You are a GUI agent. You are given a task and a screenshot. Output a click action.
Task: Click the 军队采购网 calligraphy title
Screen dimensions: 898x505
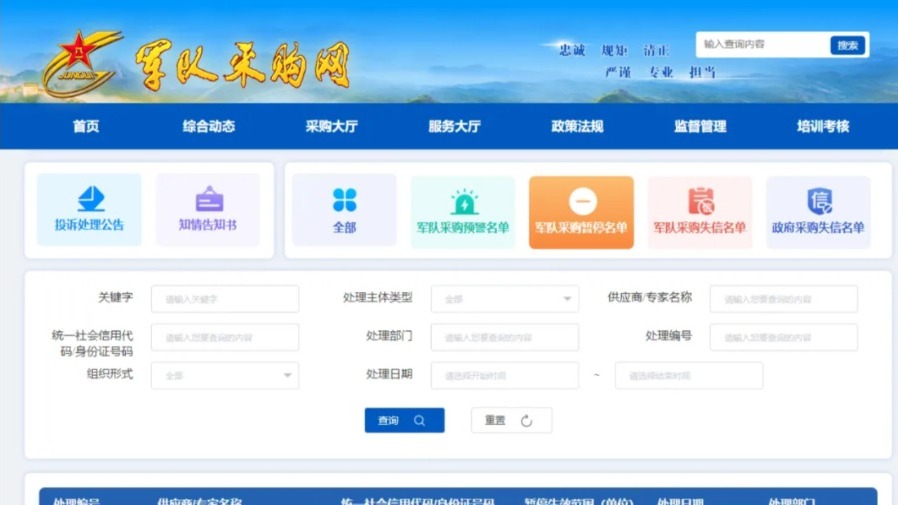tap(243, 66)
